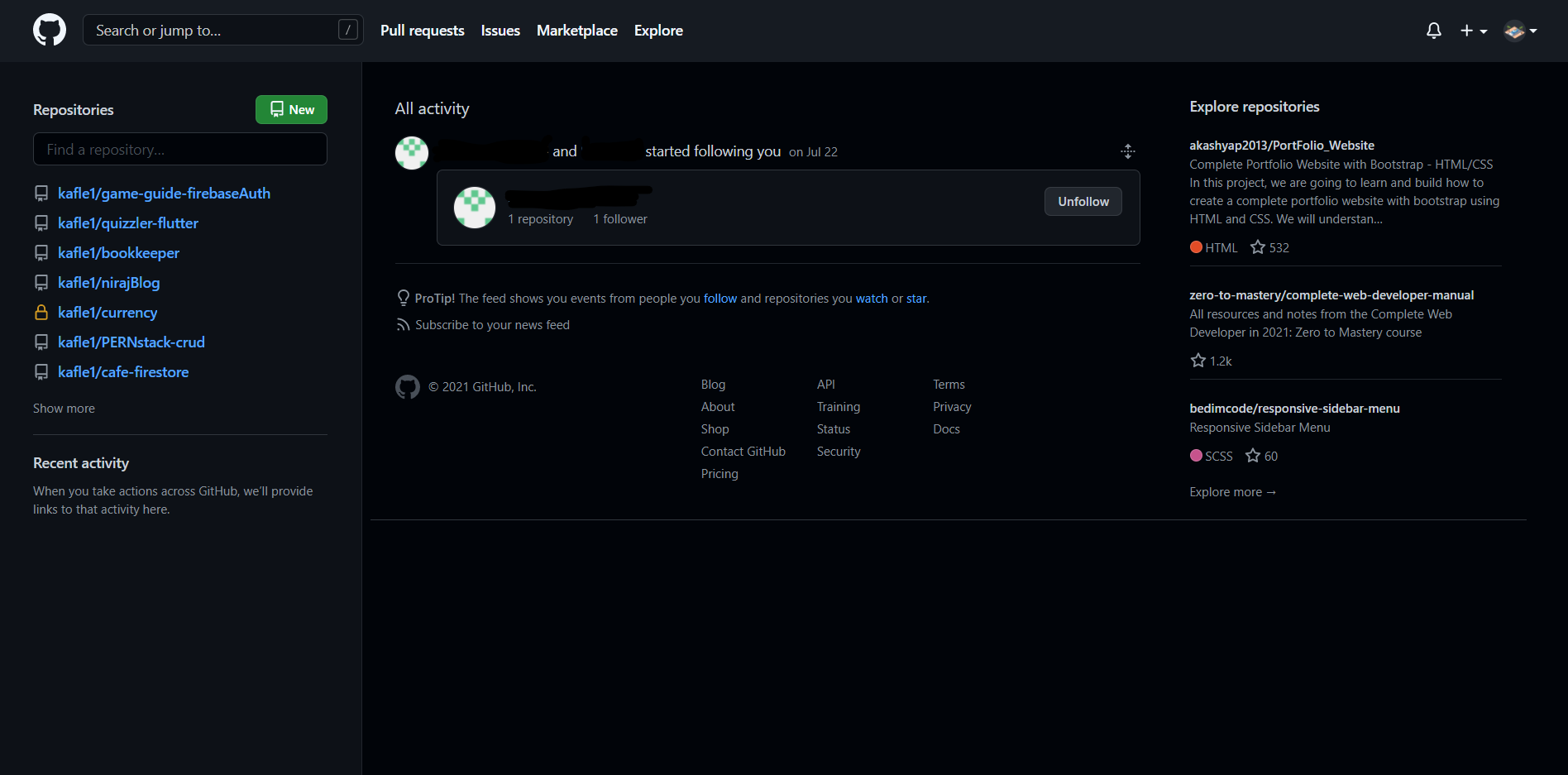The width and height of the screenshot is (1568, 775).
Task: Click the HTML language color dot
Action: pos(1196,247)
